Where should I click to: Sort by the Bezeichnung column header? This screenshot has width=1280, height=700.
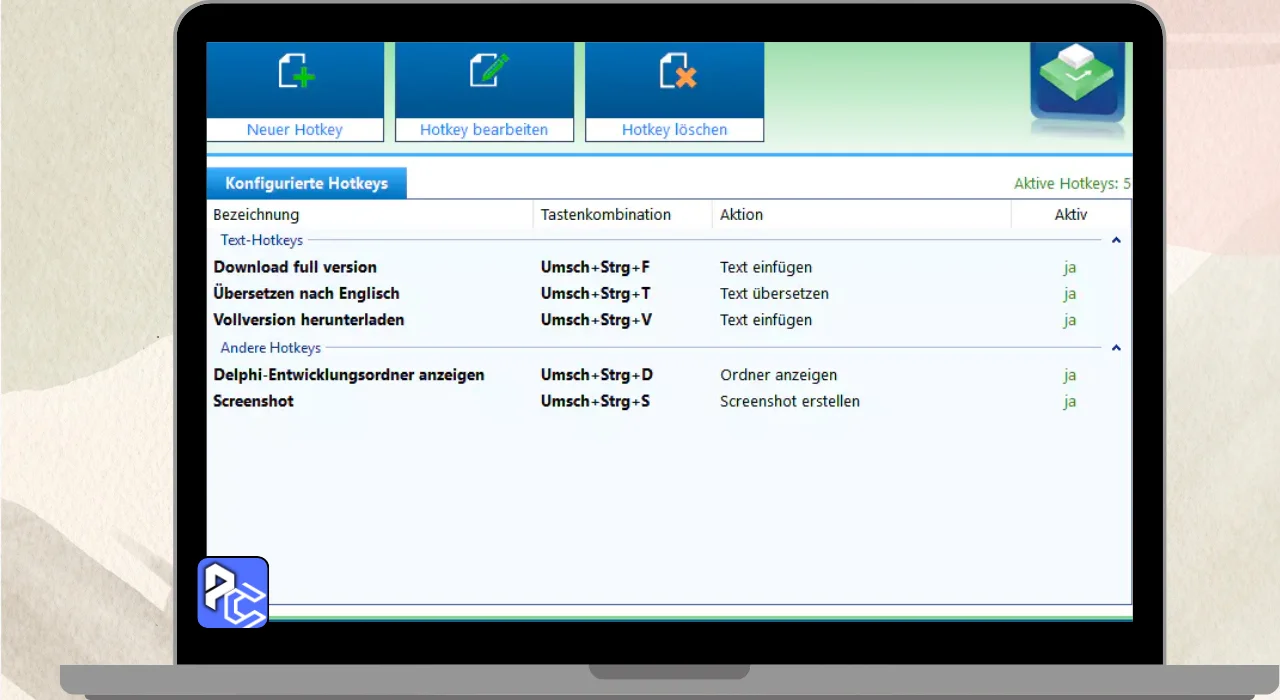click(x=256, y=215)
